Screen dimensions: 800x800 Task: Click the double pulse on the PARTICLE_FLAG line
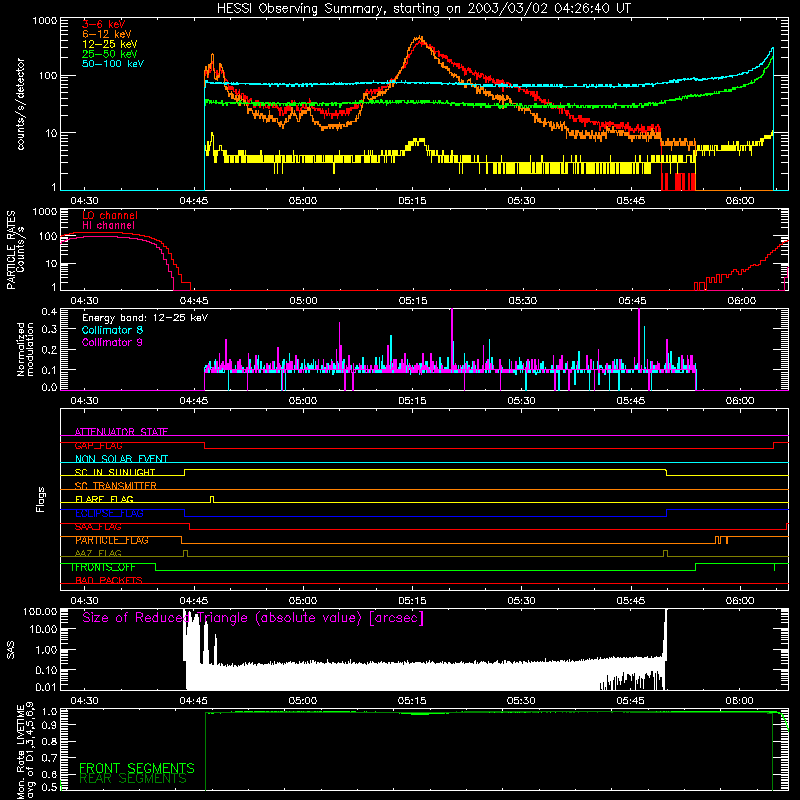[x=721, y=540]
